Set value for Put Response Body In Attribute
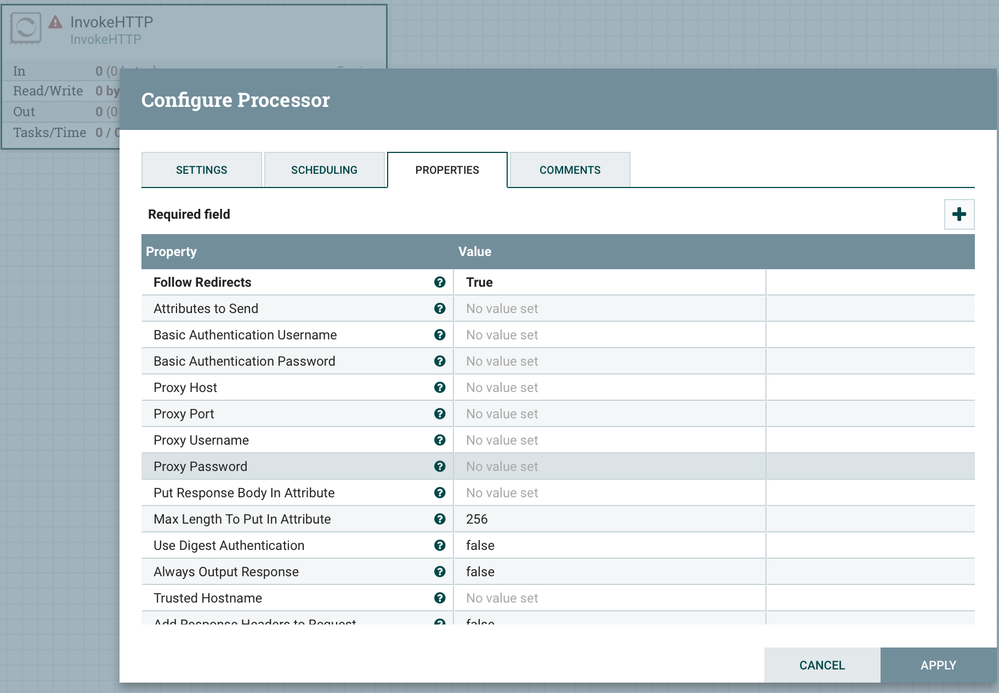 pyautogui.click(x=610, y=493)
